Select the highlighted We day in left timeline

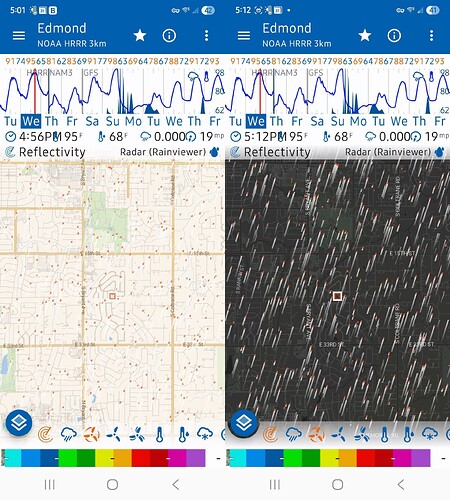(31, 121)
